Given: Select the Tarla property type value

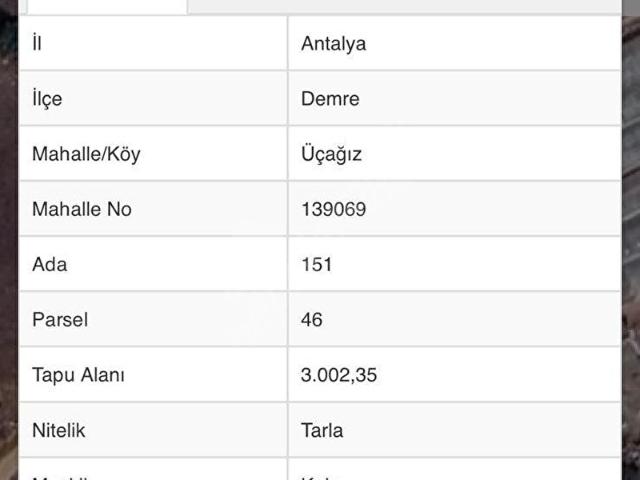Looking at the screenshot, I should (322, 430).
